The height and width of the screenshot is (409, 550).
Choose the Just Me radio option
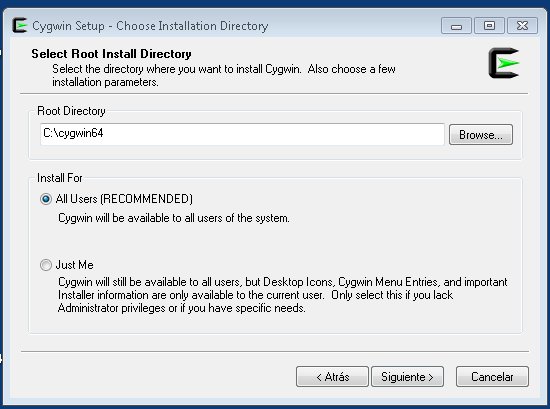(x=46, y=265)
